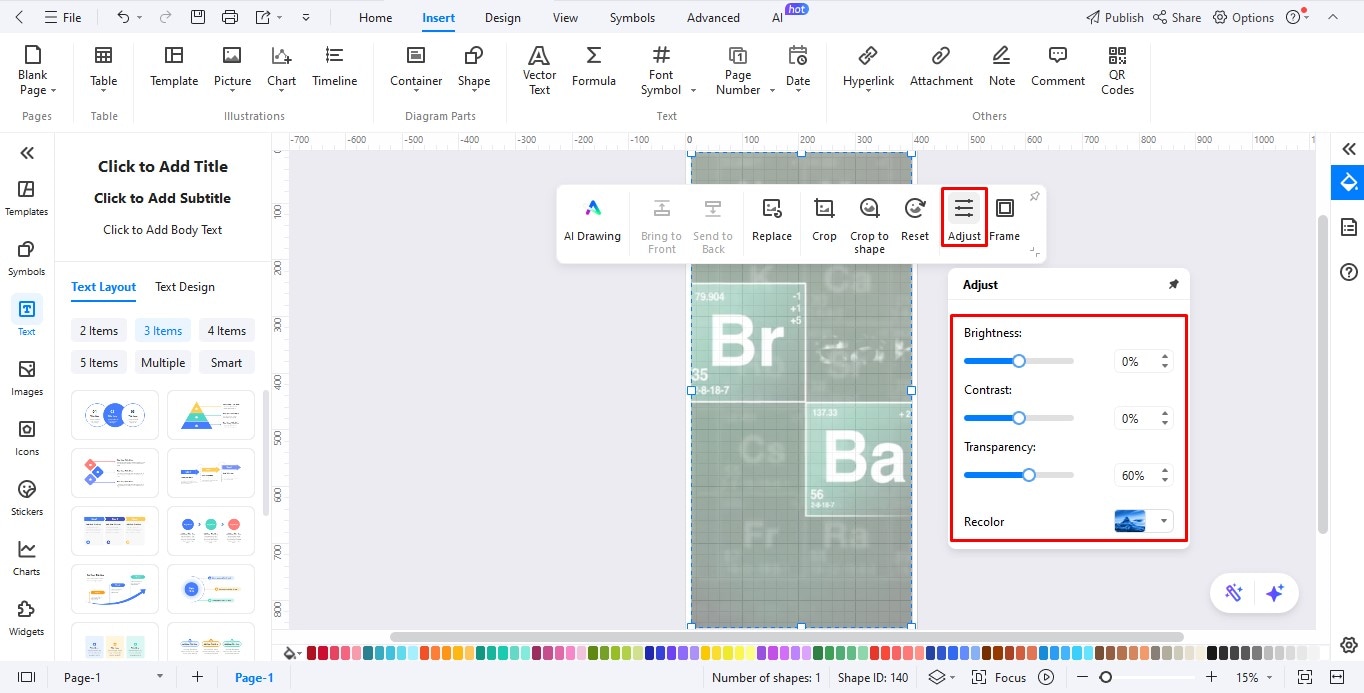The image size is (1364, 693).
Task: Add an Attachment
Action: tap(941, 66)
